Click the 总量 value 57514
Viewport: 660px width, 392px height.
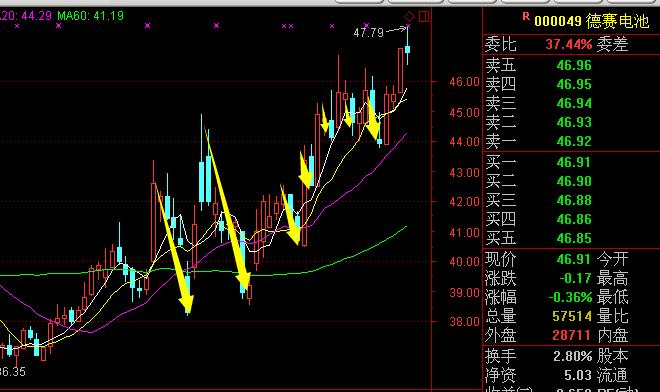point(572,316)
